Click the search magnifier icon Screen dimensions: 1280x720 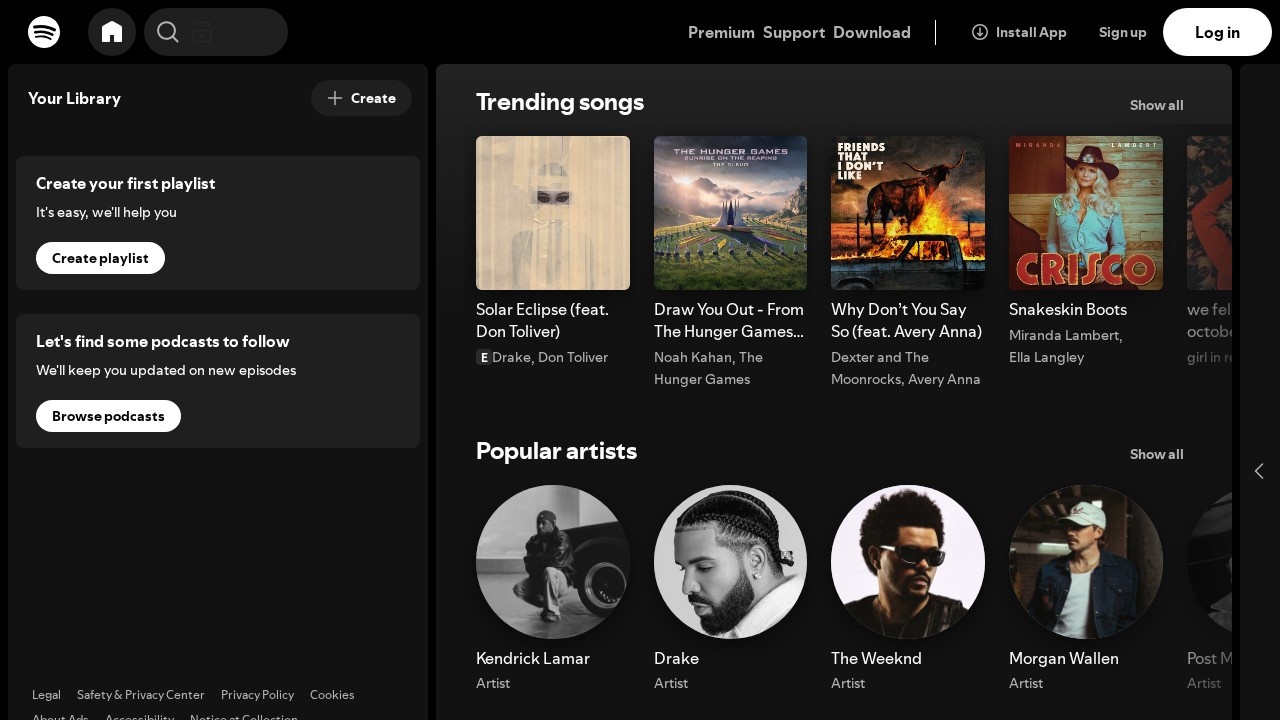pyautogui.click(x=168, y=32)
